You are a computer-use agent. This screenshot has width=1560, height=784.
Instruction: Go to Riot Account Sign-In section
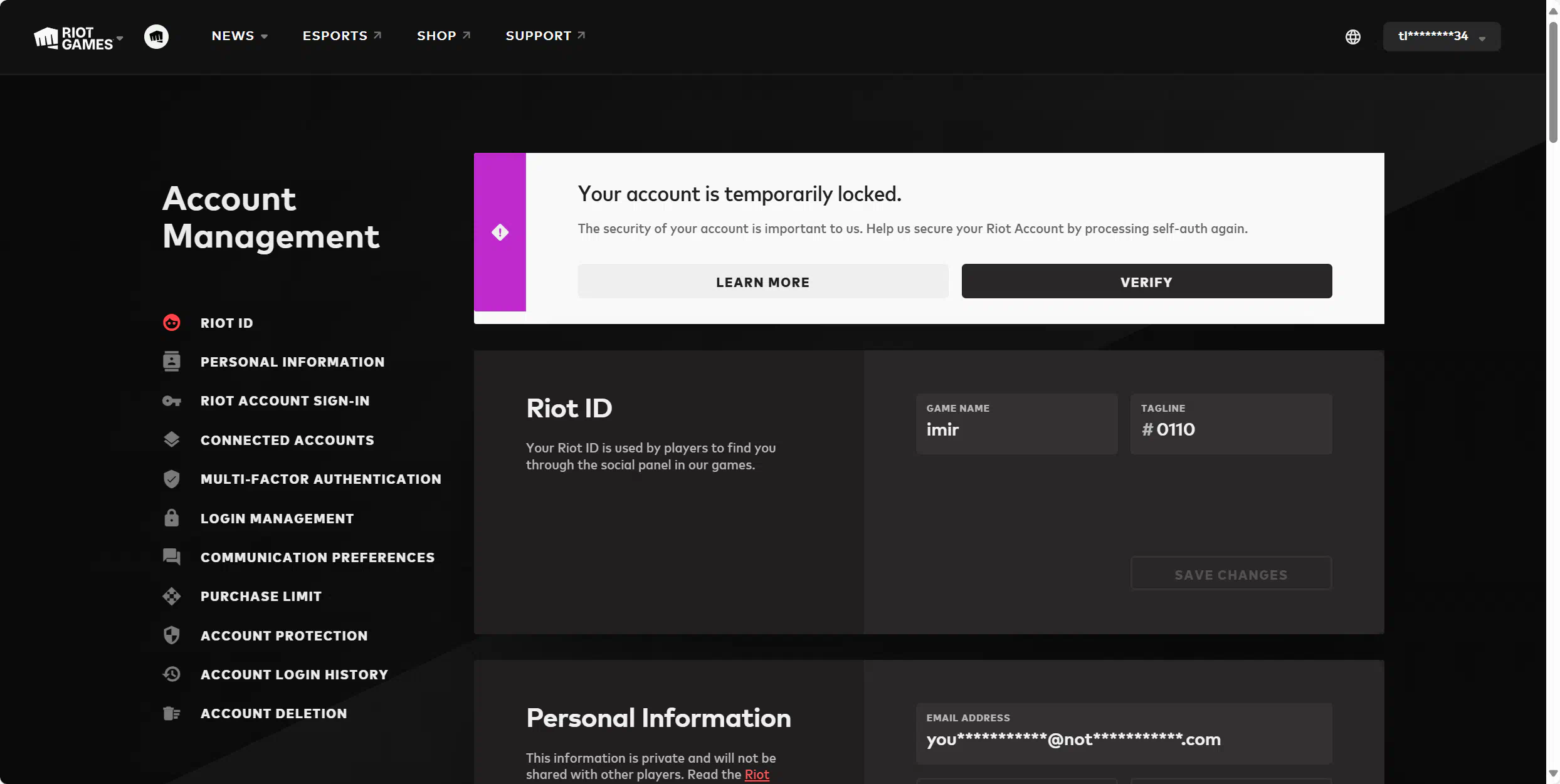tap(285, 400)
